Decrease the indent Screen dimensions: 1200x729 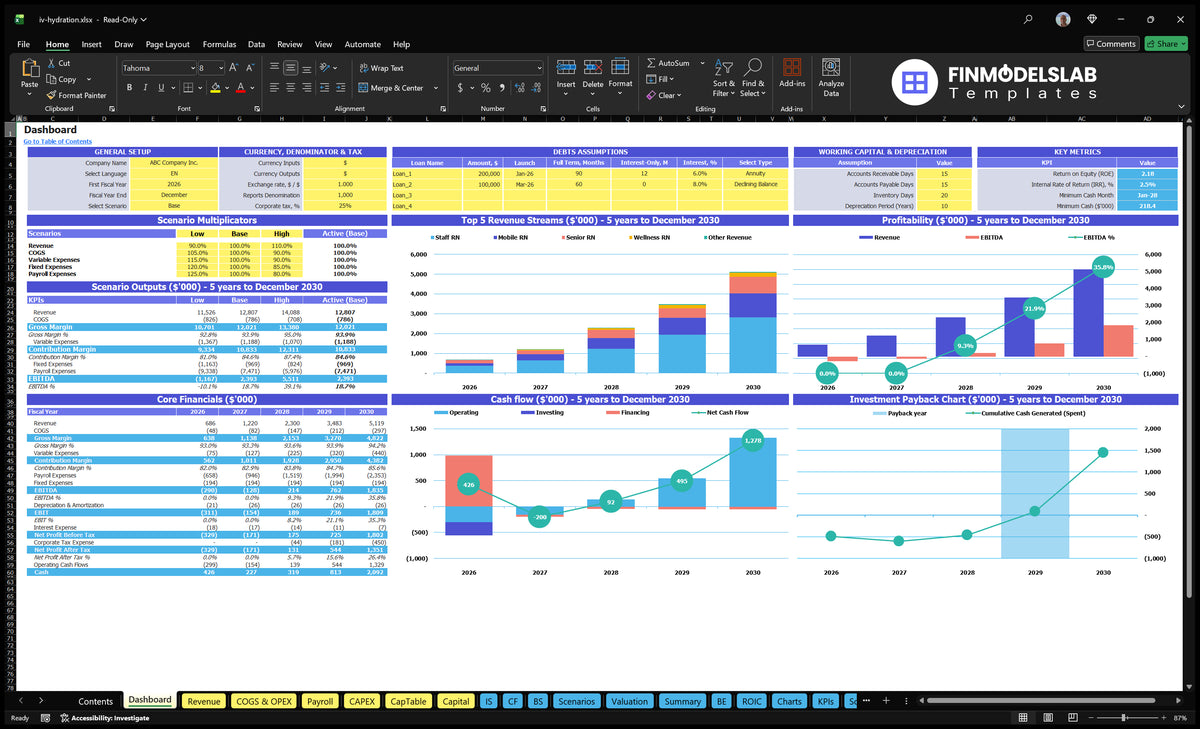pyautogui.click(x=322, y=88)
